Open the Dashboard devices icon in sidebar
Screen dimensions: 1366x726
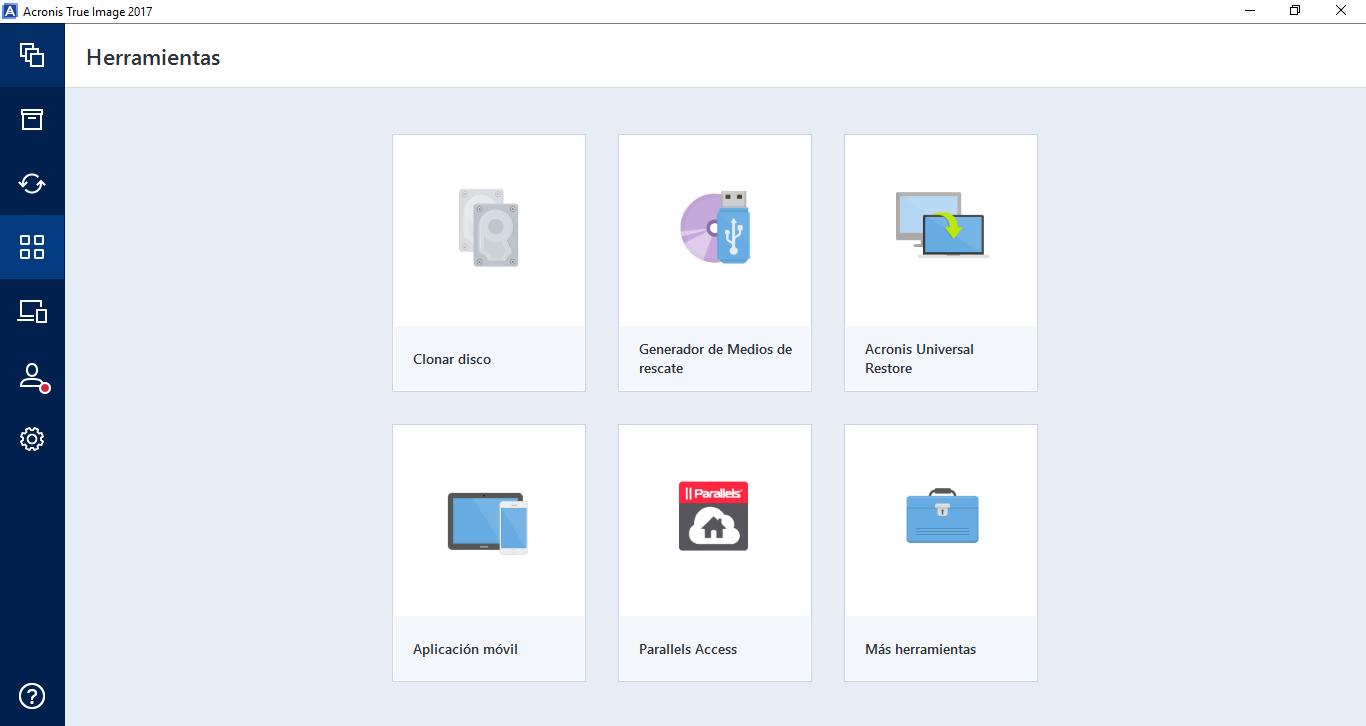pos(32,311)
